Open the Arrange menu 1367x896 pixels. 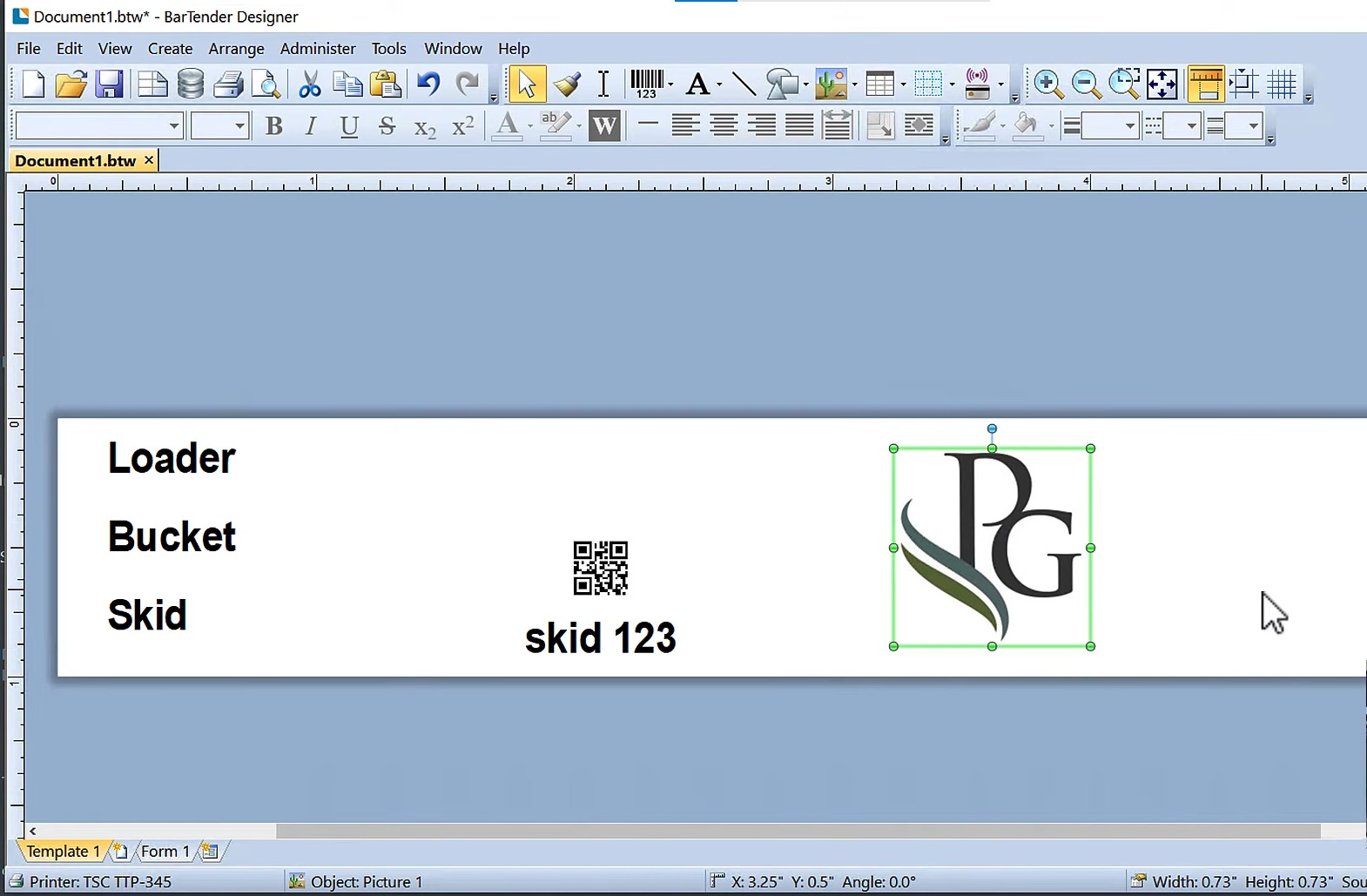click(236, 49)
